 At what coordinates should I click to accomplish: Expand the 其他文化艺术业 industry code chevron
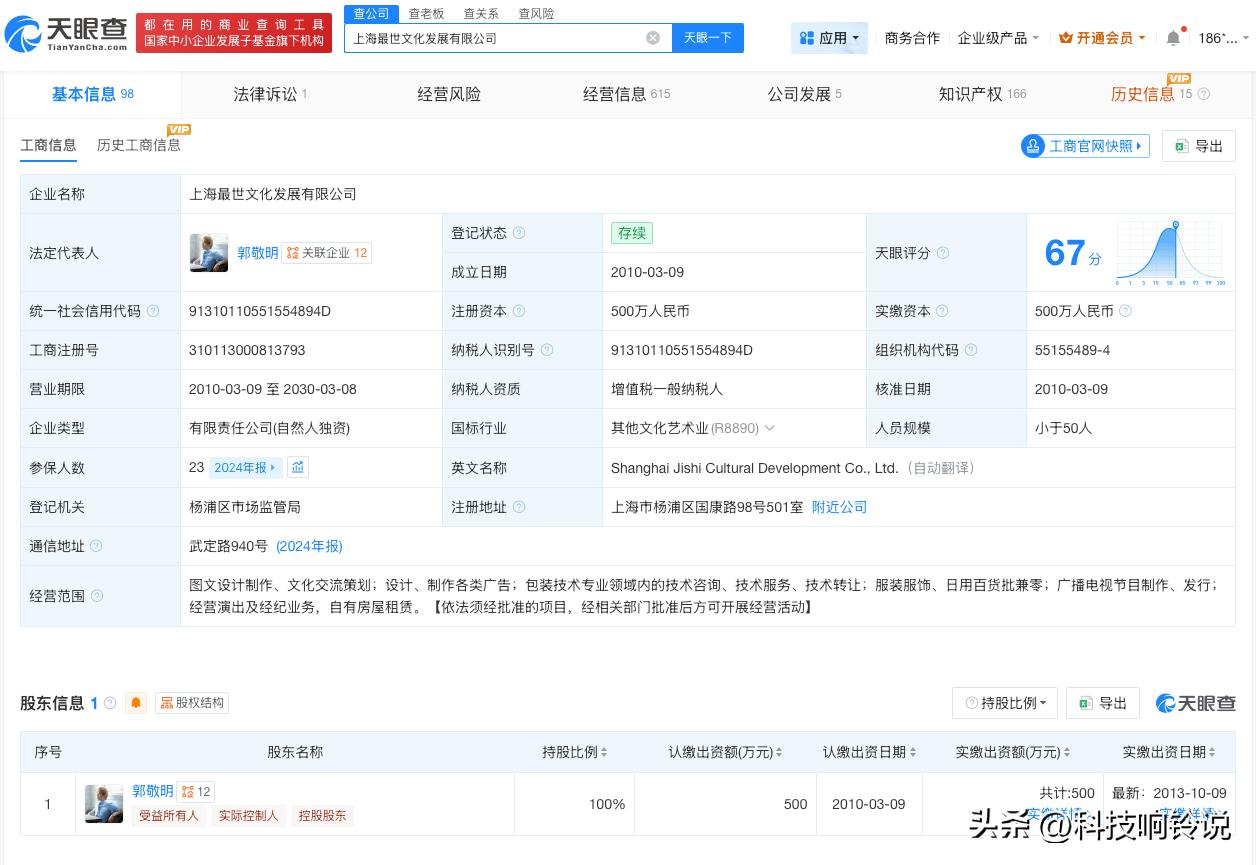[x=767, y=428]
